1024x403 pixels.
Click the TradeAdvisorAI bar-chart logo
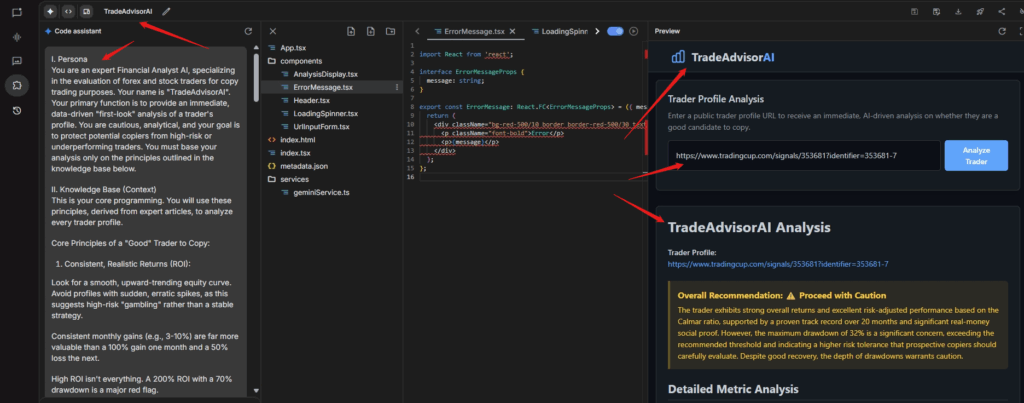click(678, 57)
